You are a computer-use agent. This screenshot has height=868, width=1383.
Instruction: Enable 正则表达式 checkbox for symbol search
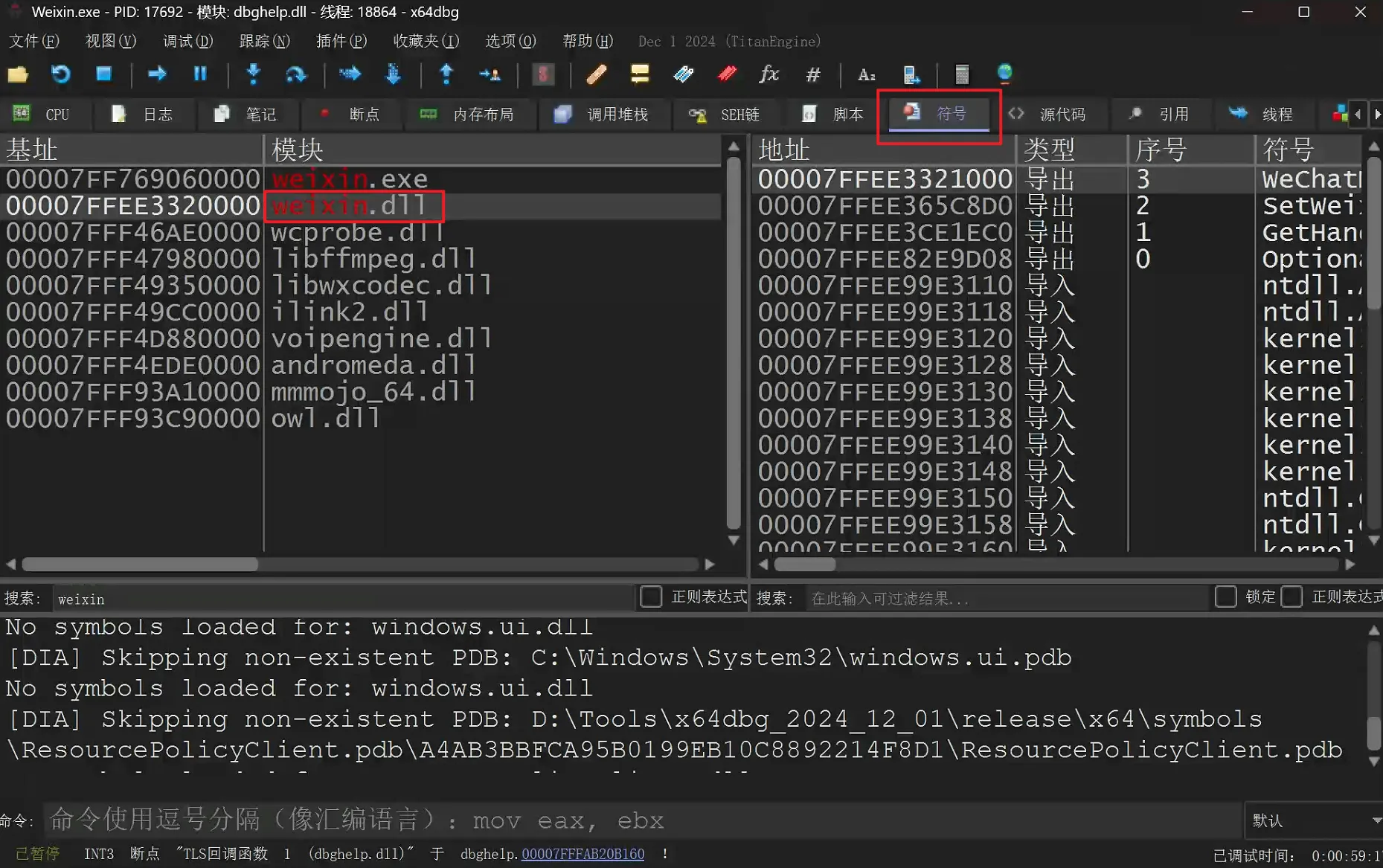1292,597
